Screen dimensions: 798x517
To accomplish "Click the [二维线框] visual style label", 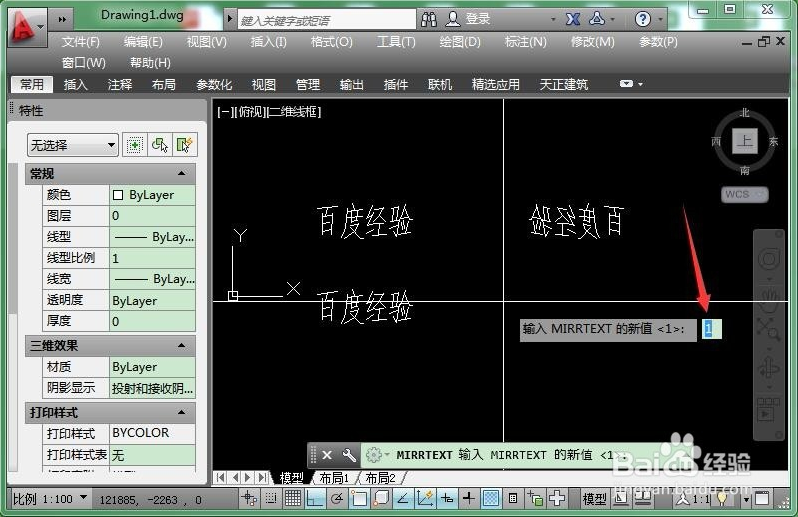I will click(294, 112).
